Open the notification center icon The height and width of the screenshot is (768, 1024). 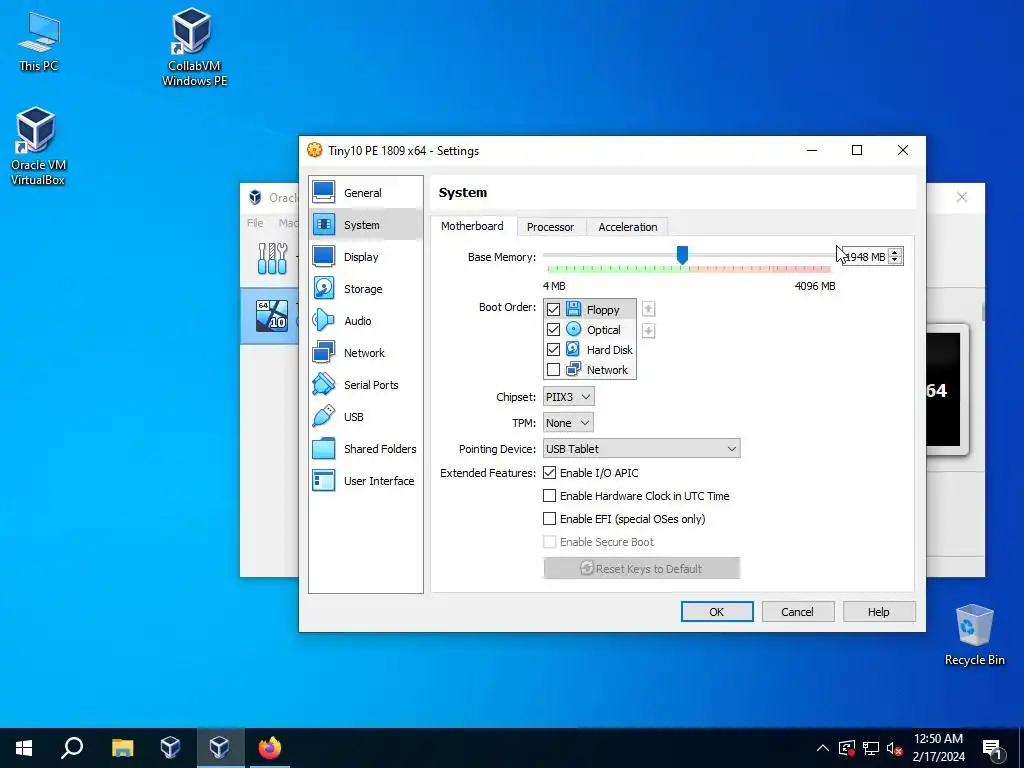[x=993, y=748]
